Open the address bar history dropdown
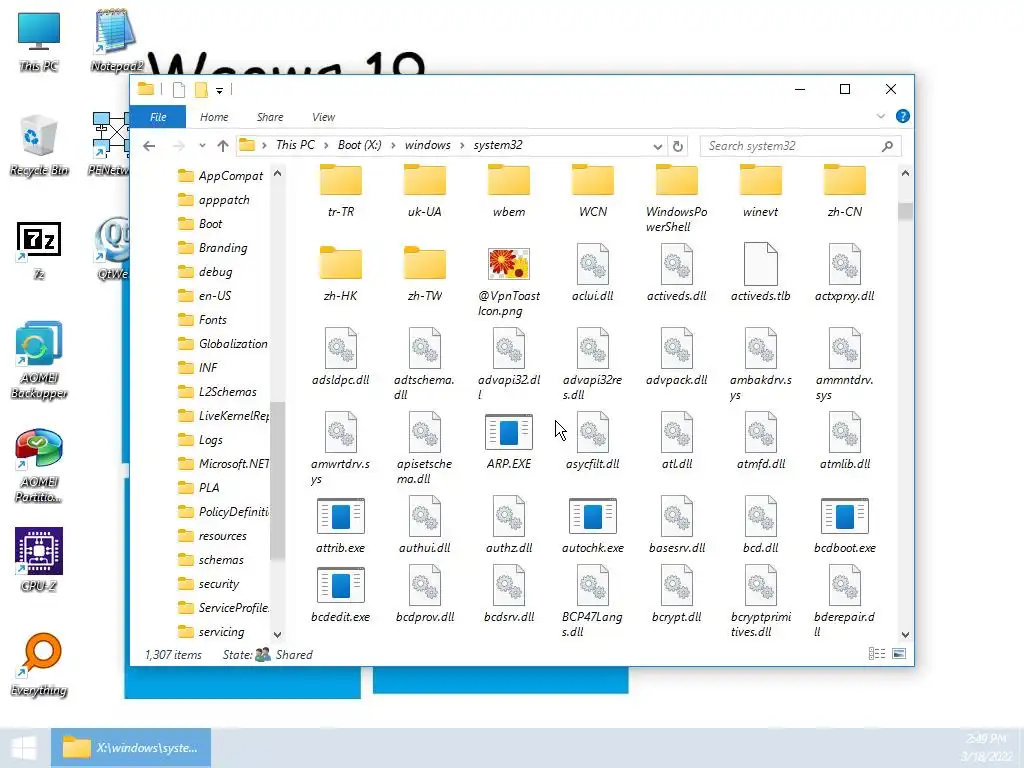 658,146
